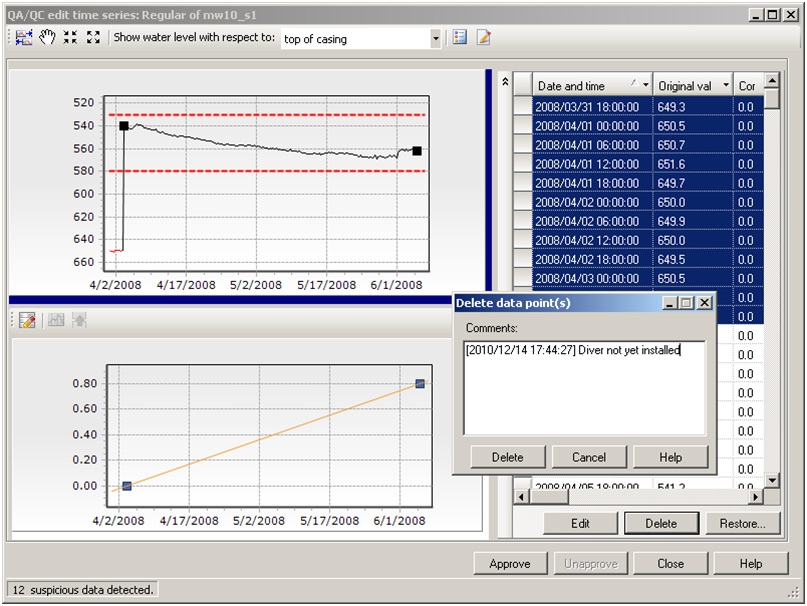Click the greyed-out up-arrow icon above the lower chart

click(x=79, y=320)
